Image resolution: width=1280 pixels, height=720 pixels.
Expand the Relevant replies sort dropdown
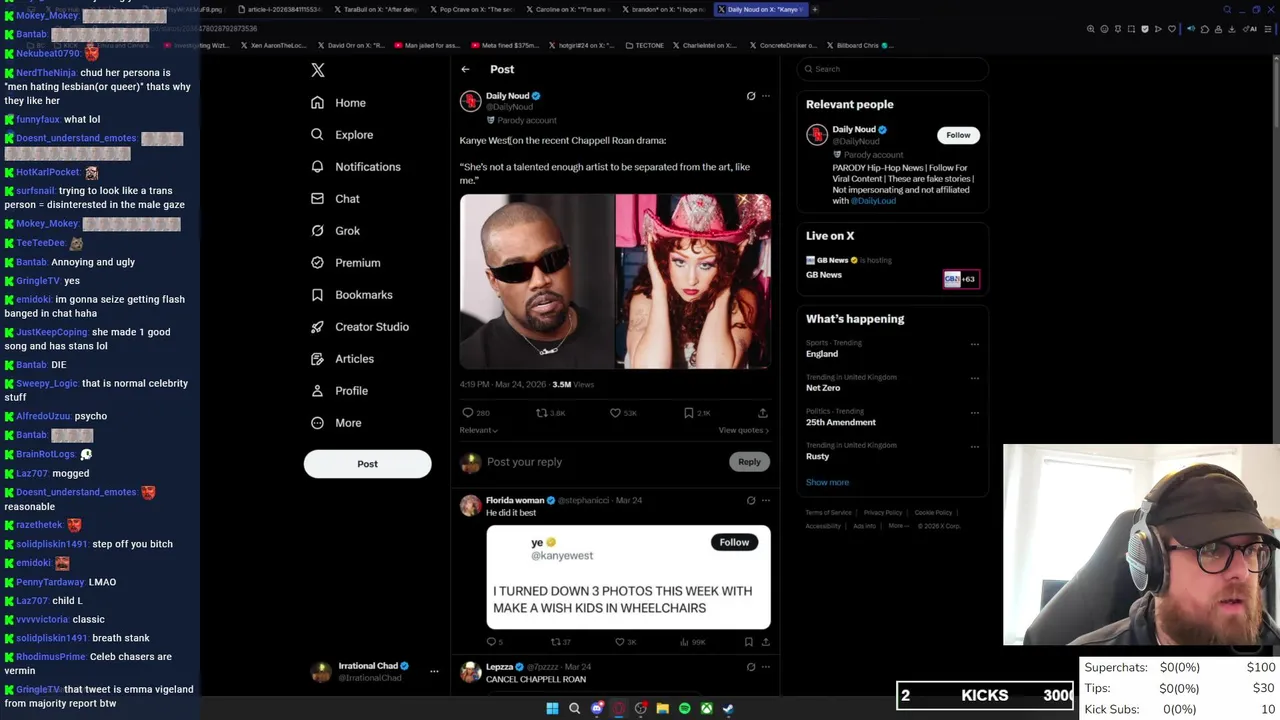coord(479,430)
